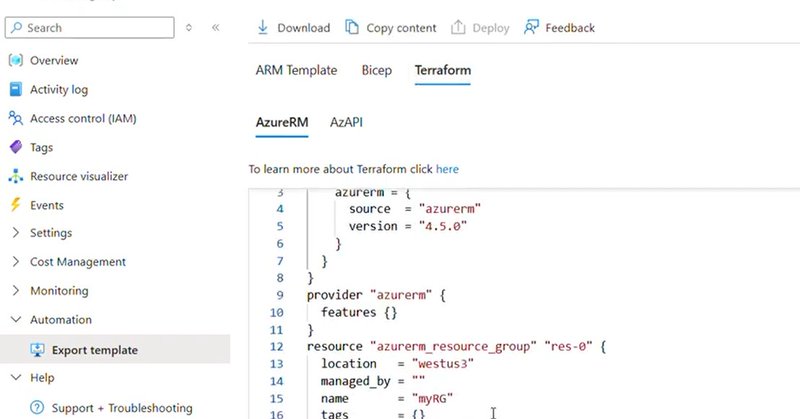Screen dimensions: 800x419
Task: Click 'features {}' on line 10
Action: 359,312
